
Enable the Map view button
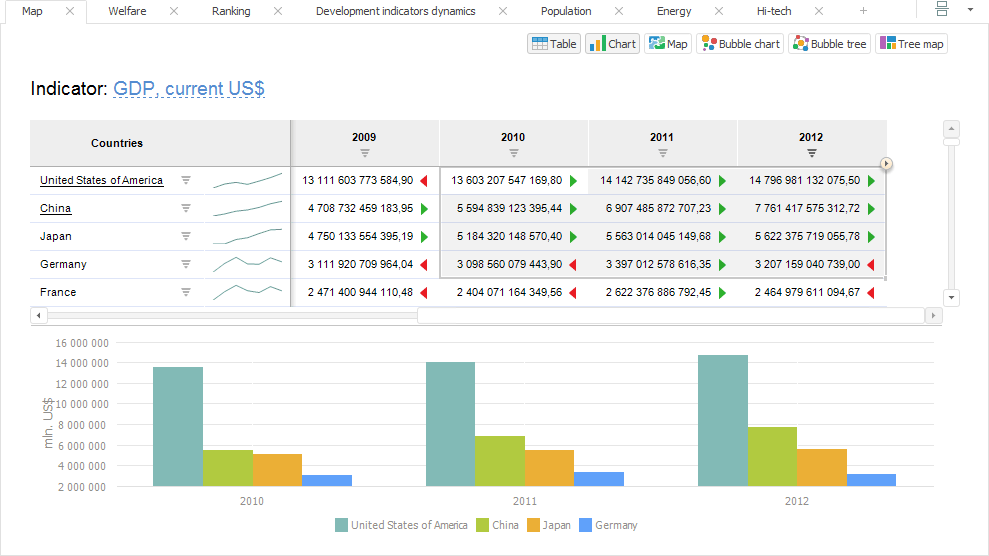coord(668,44)
